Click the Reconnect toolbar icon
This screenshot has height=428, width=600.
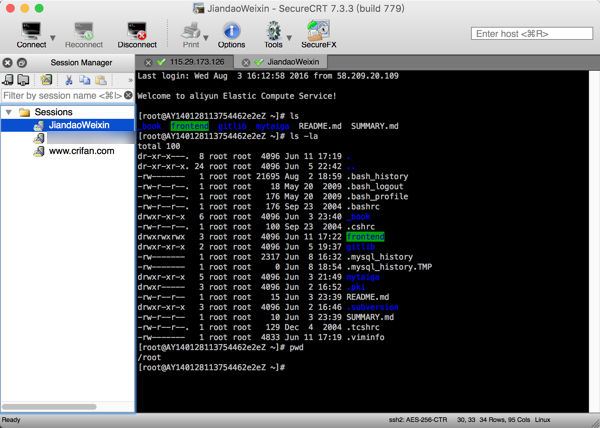click(x=84, y=31)
